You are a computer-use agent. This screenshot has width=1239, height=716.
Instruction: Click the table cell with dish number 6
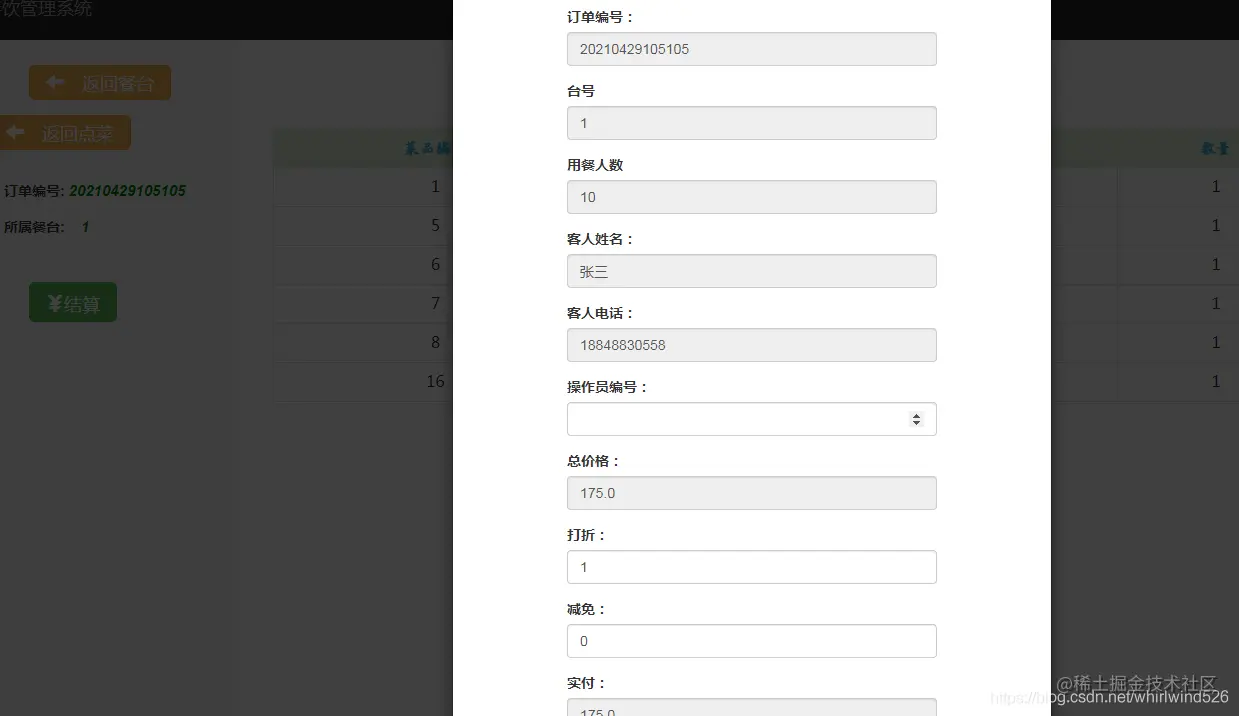[x=364, y=264]
